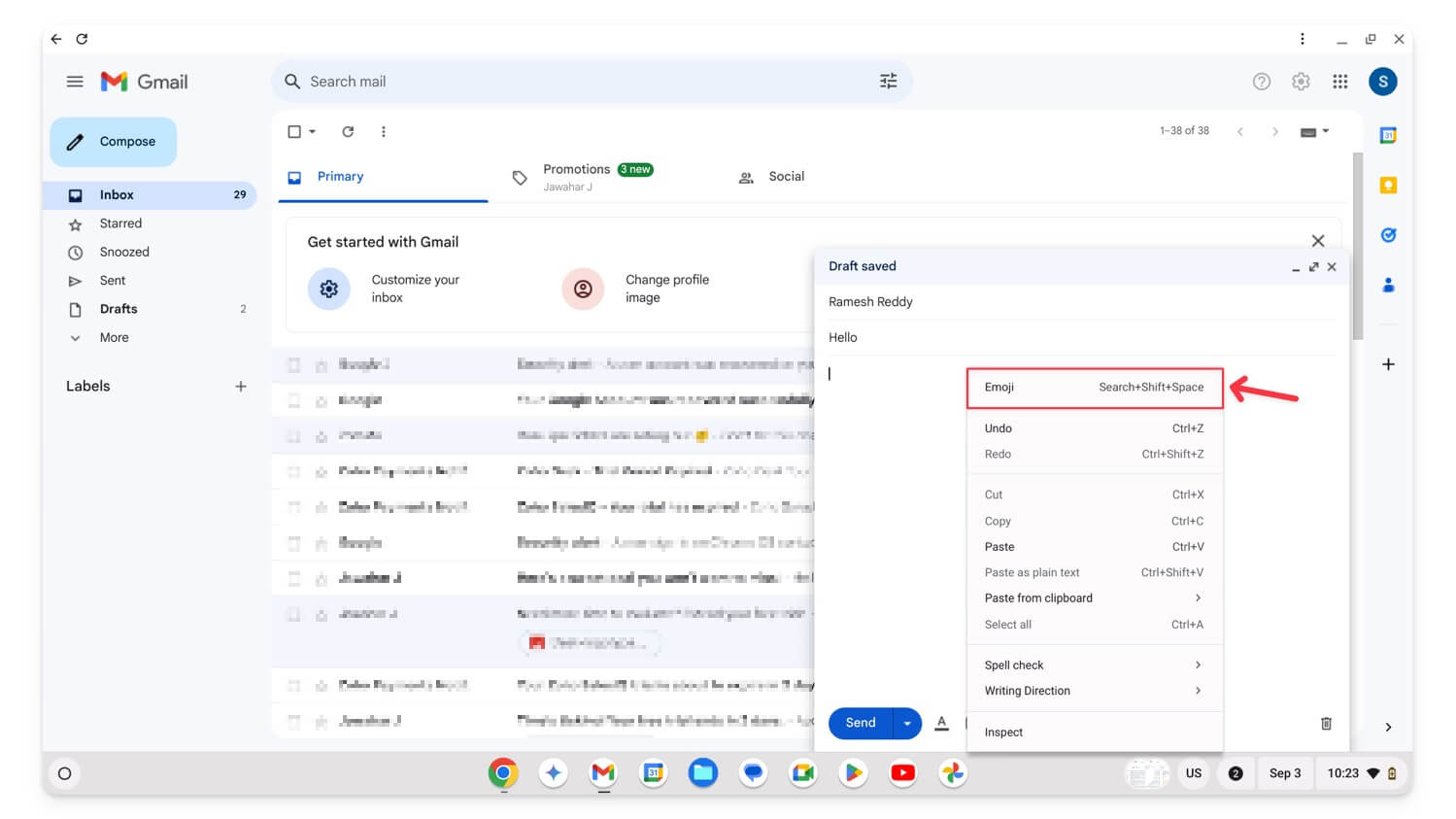Toggle formatting options icon in compose

[941, 723]
